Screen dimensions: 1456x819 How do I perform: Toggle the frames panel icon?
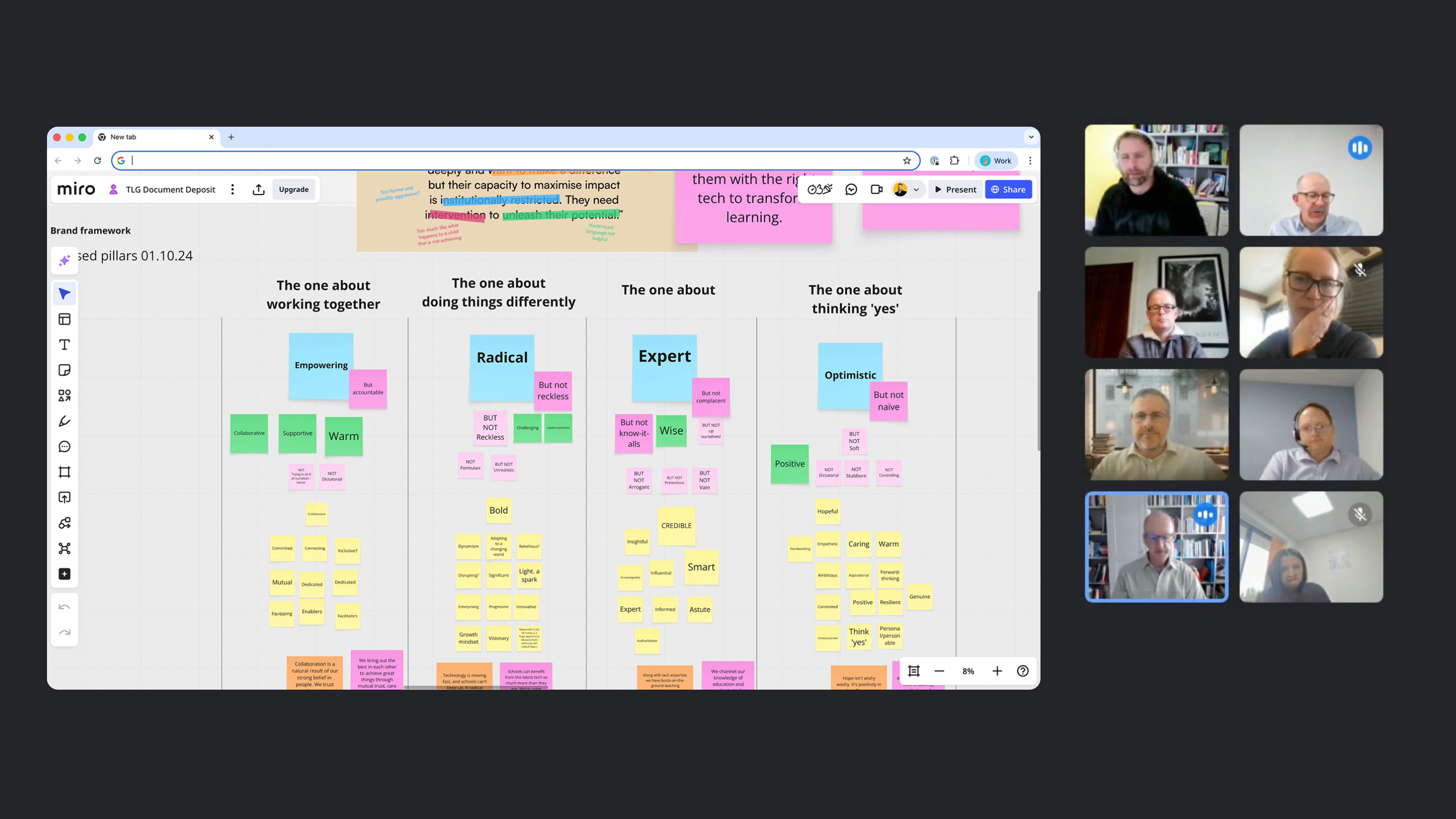tap(913, 671)
